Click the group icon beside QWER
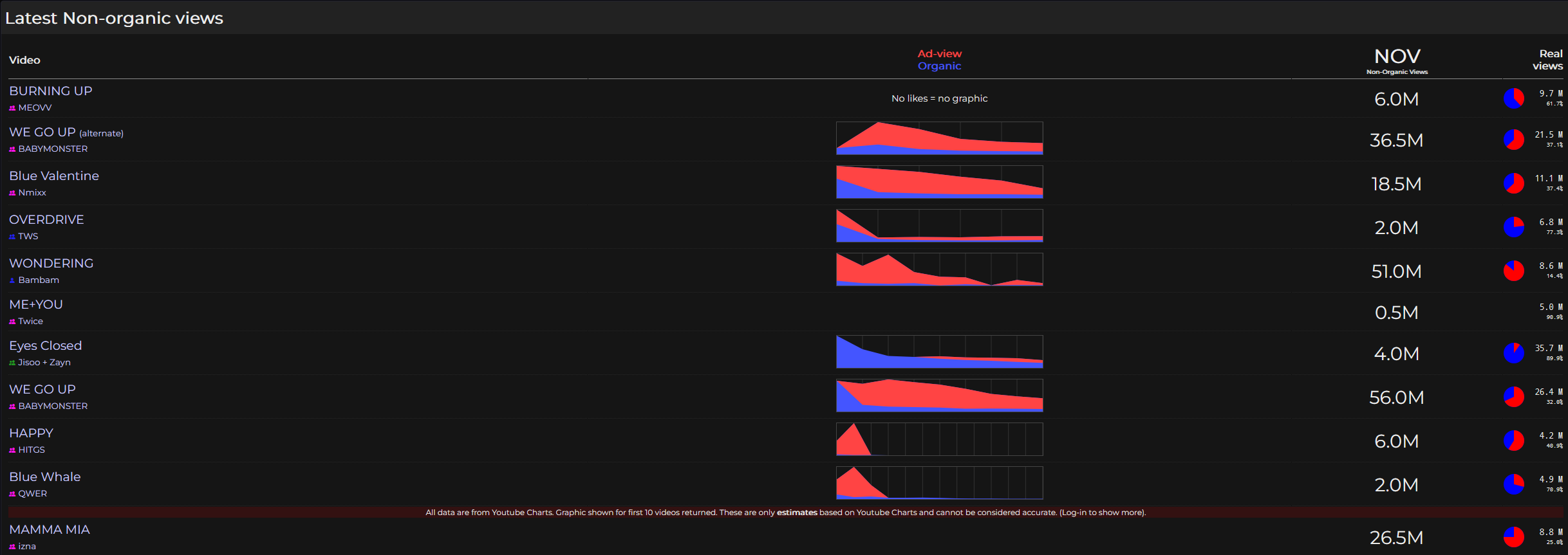 (x=12, y=494)
